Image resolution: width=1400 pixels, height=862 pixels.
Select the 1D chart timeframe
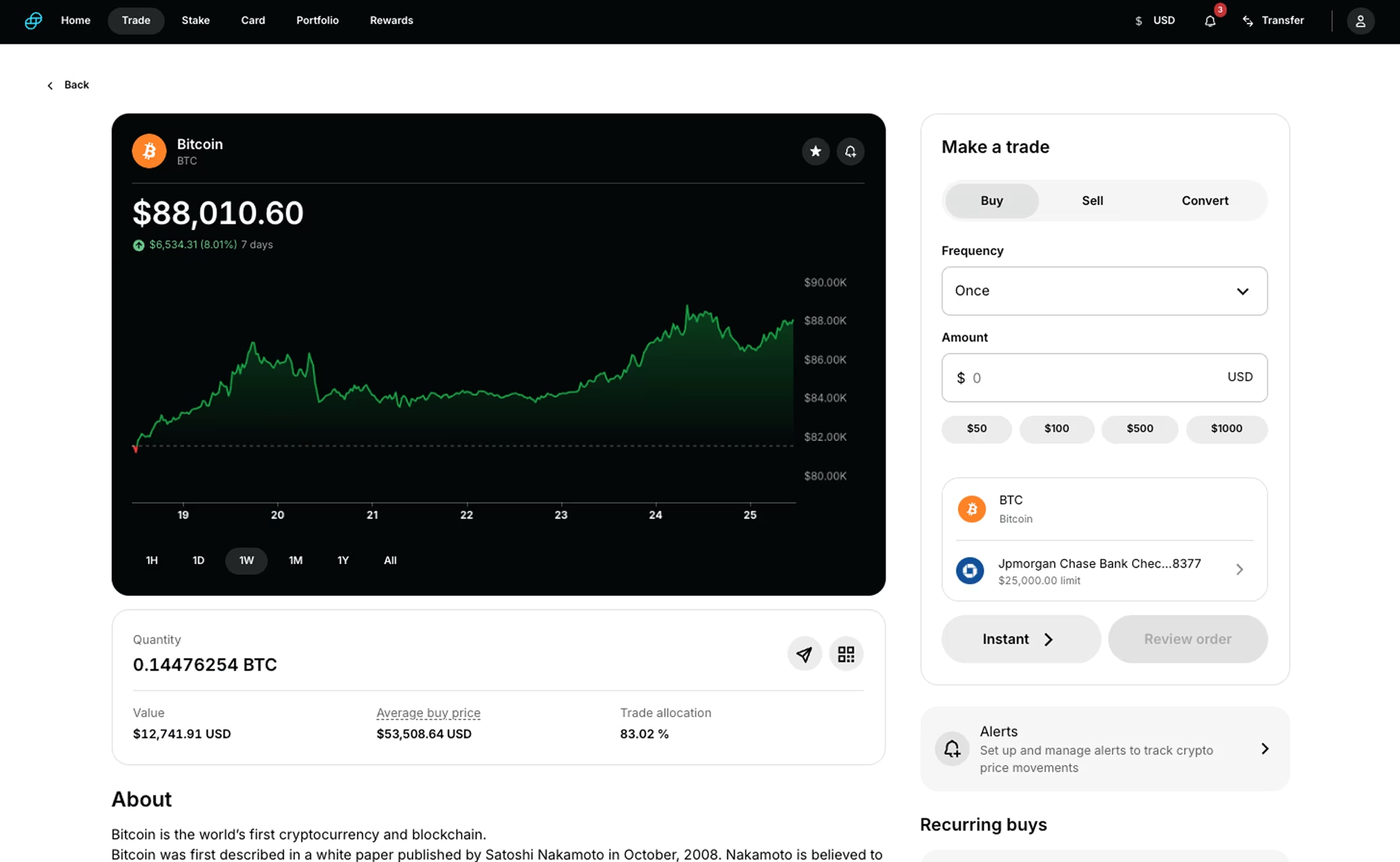[x=198, y=560]
